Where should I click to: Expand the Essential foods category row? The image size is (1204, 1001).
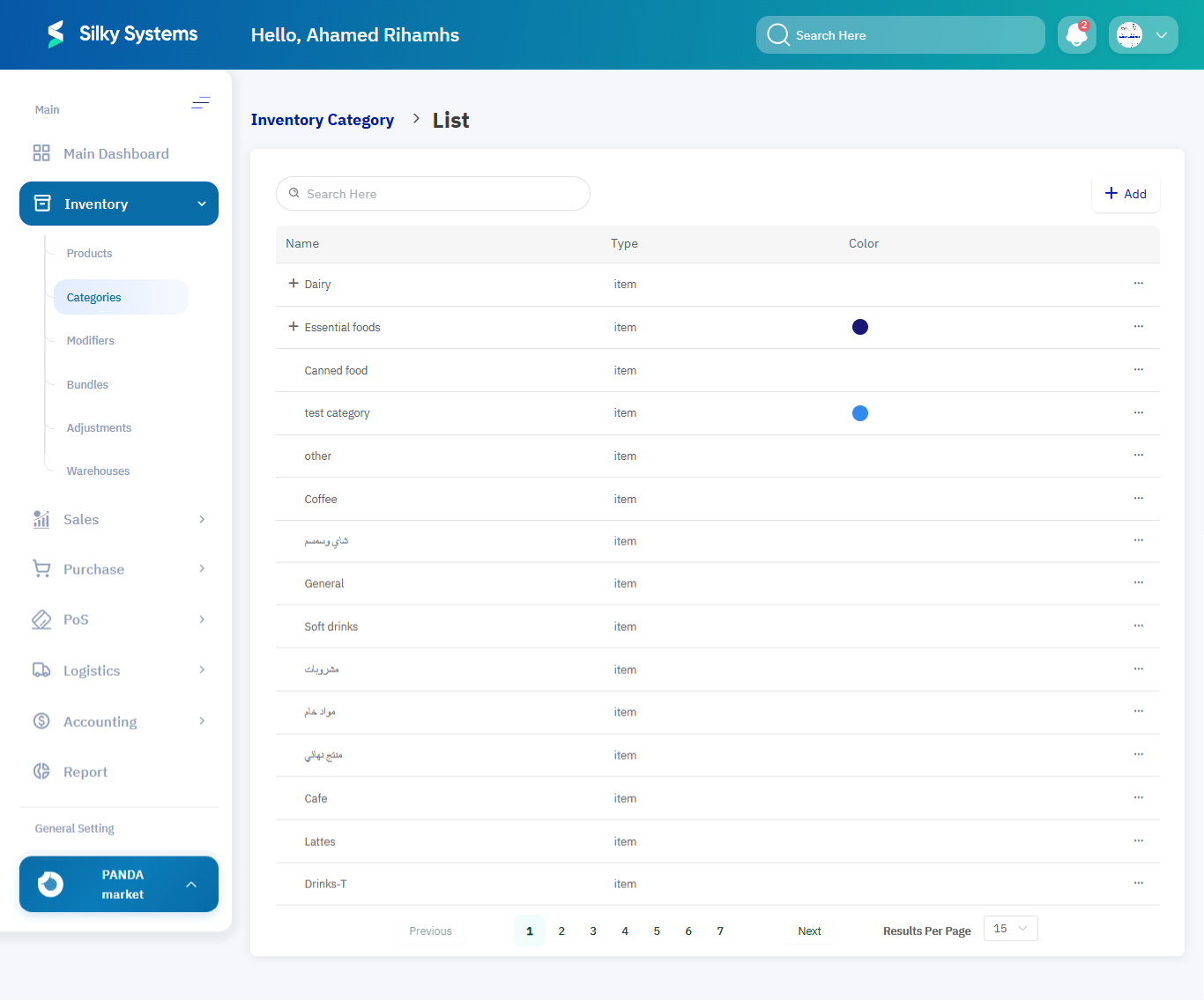click(294, 327)
